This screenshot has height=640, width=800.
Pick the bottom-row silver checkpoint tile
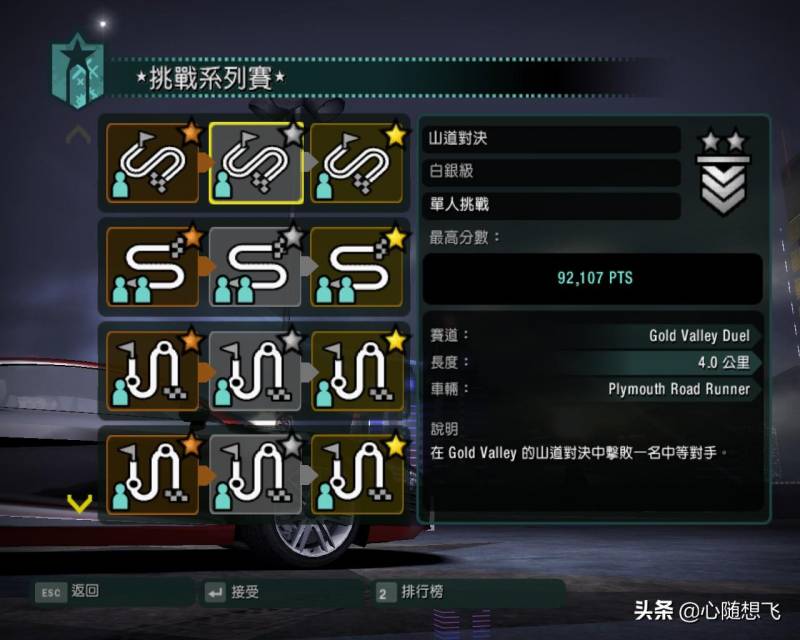[255, 475]
